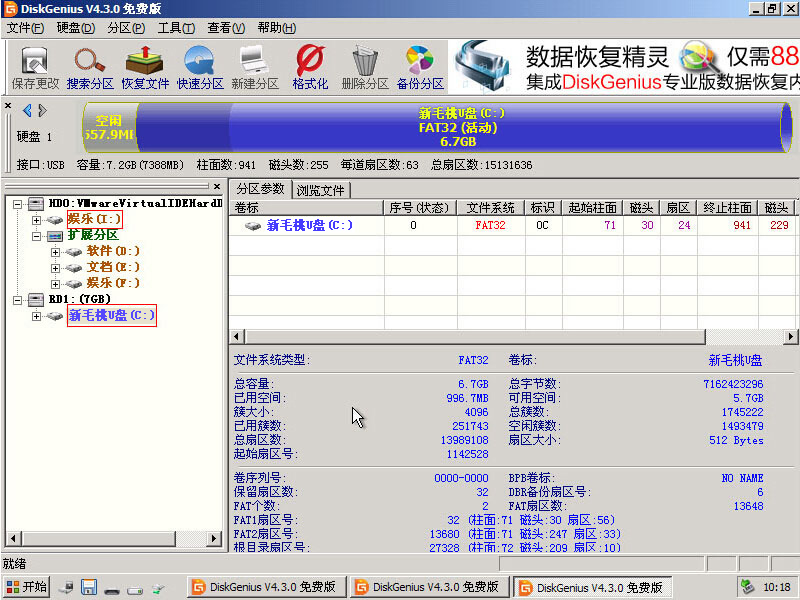This screenshot has width=800, height=600.
Task: Click the 起始柱面 column header
Action: click(592, 208)
